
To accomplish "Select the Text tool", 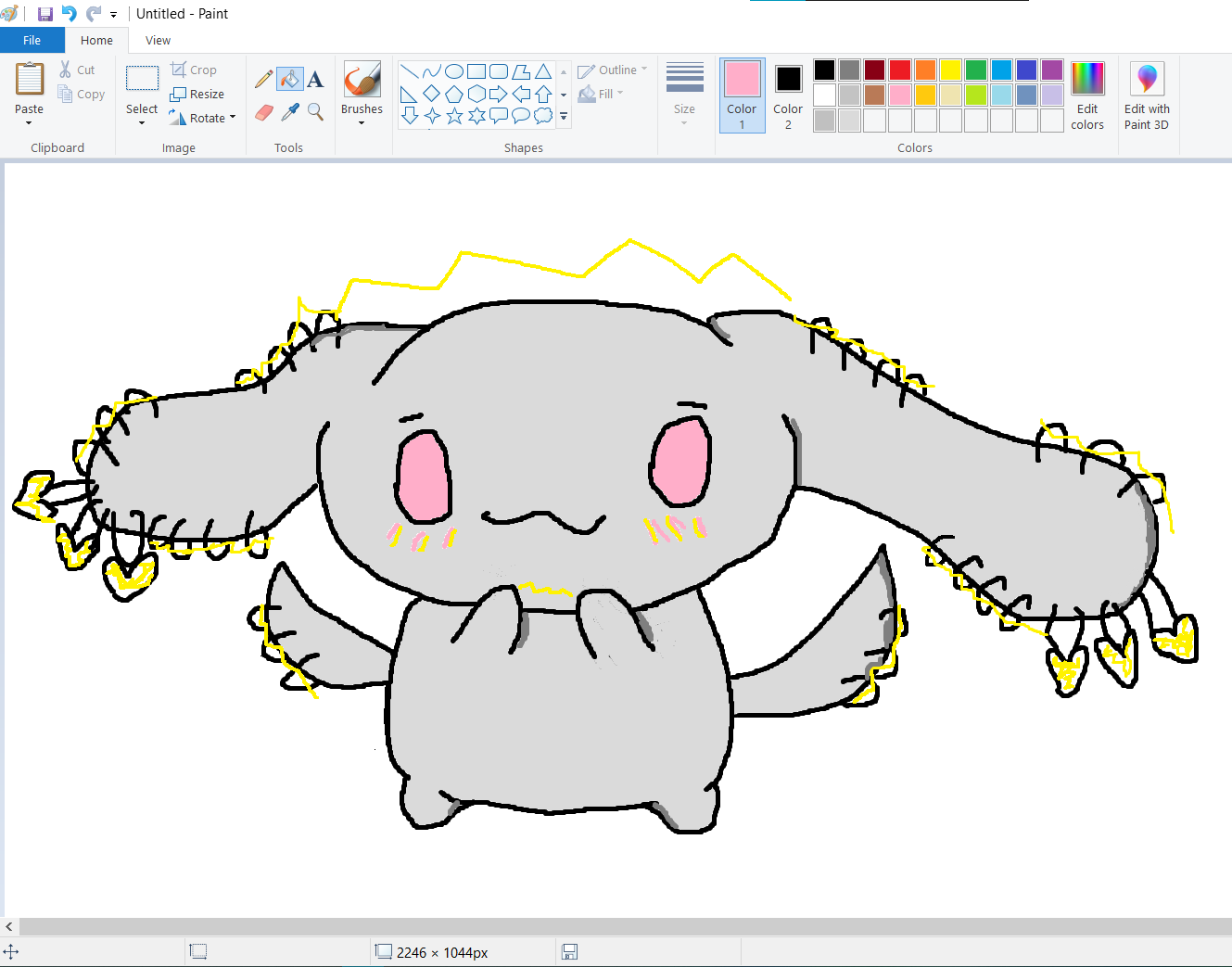I will click(315, 80).
